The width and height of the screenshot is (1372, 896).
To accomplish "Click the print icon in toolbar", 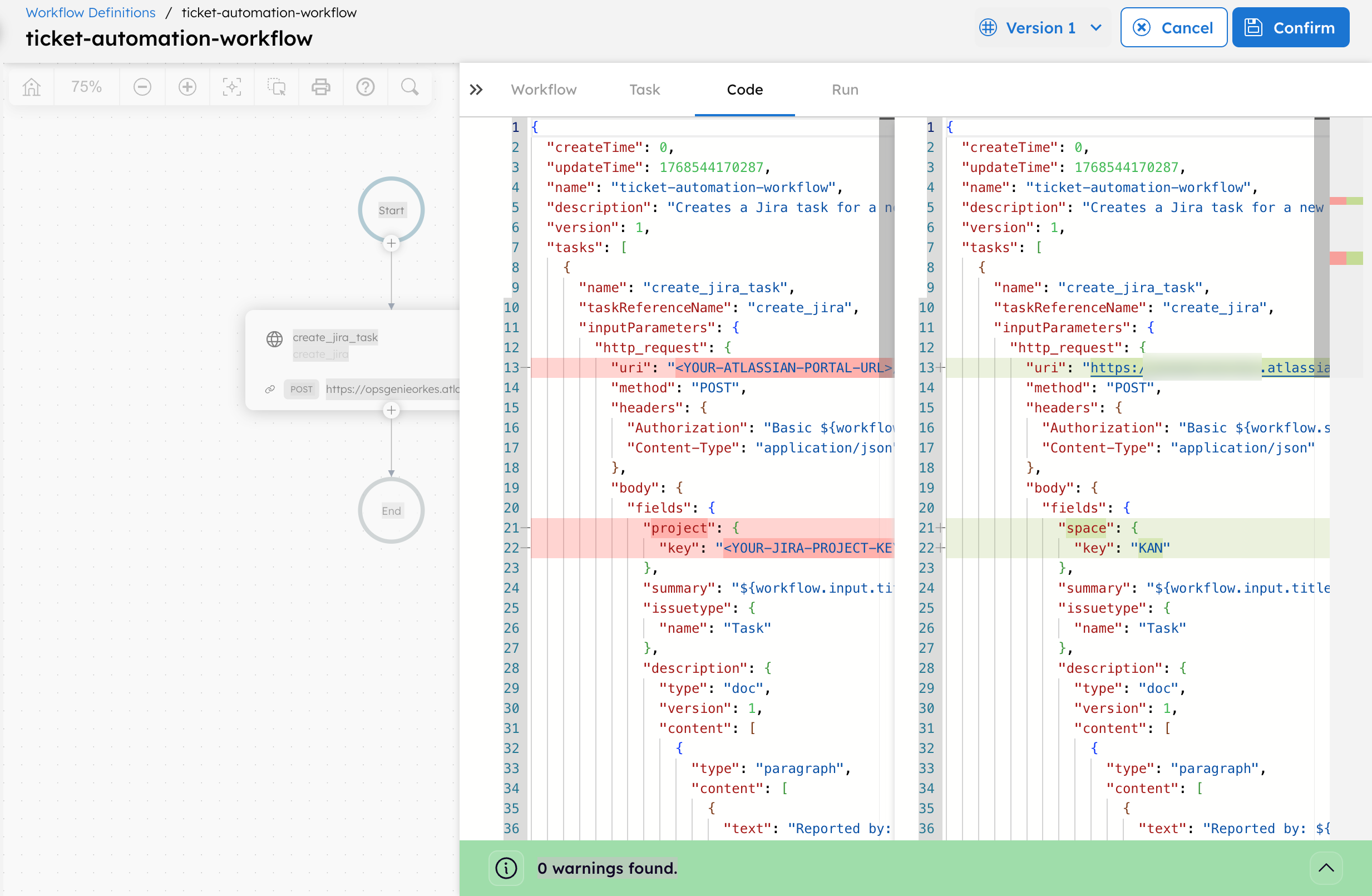I will click(x=321, y=87).
